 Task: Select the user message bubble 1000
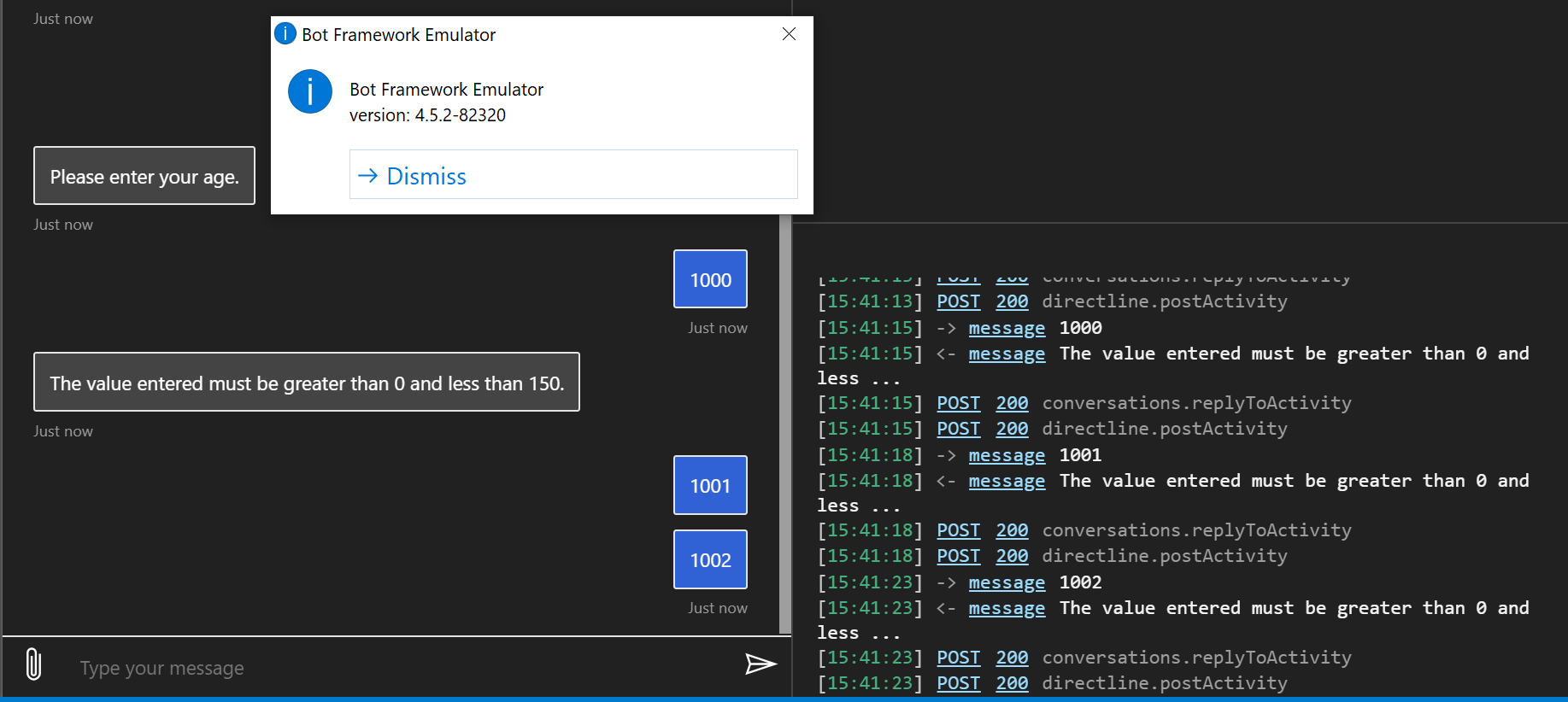click(710, 279)
